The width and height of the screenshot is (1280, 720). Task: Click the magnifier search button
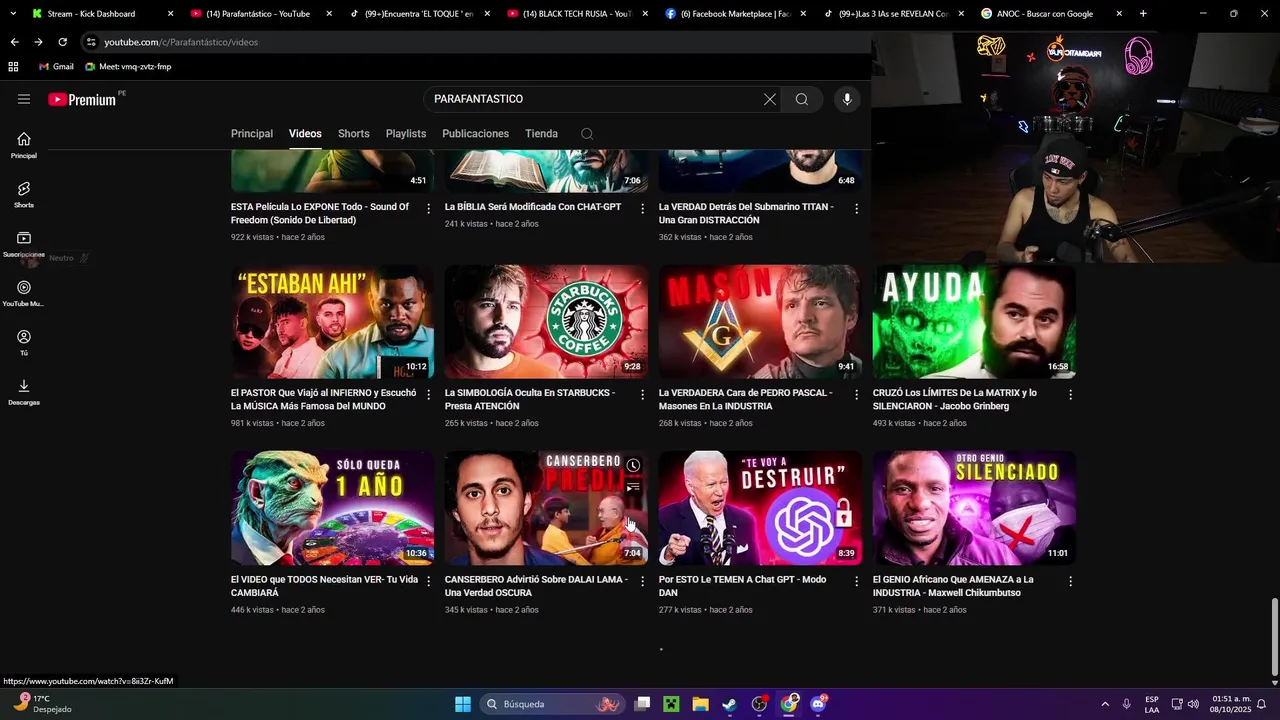pyautogui.click(x=802, y=99)
